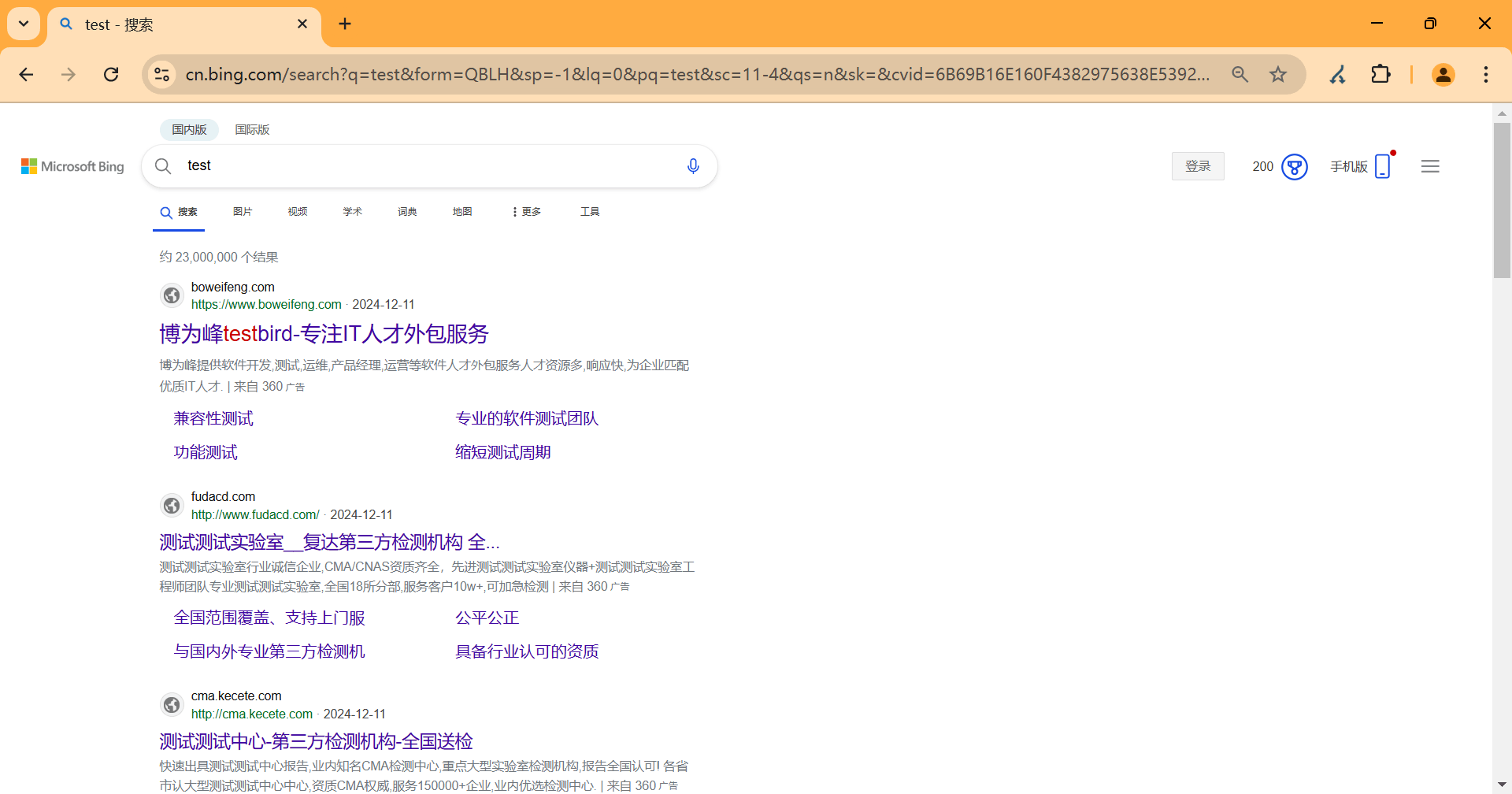Viewport: 1512px width, 794px height.
Task: Click the scrollbar up arrow
Action: click(x=1502, y=113)
